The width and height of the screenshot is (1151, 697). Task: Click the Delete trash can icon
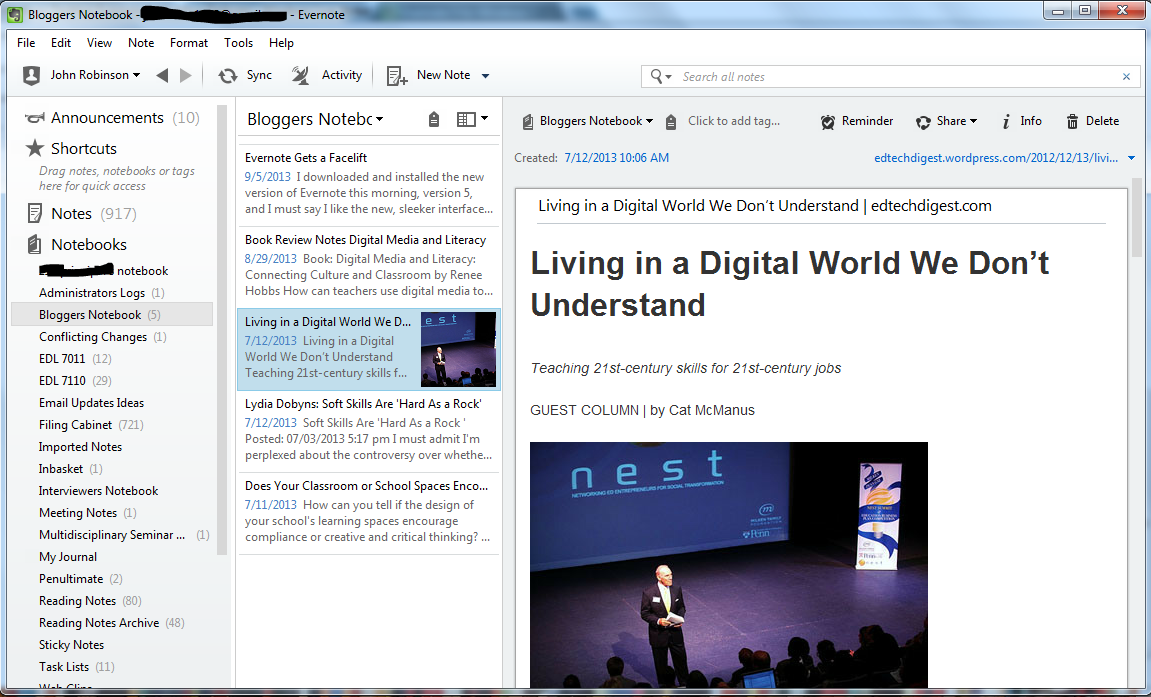[x=1072, y=122]
